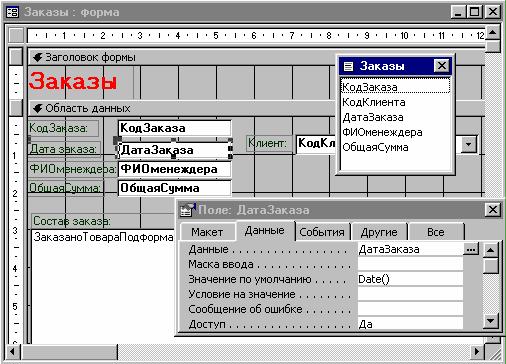The height and width of the screenshot is (364, 506).
Task: Click the form selector box beside ruler
Action: pos(16,35)
